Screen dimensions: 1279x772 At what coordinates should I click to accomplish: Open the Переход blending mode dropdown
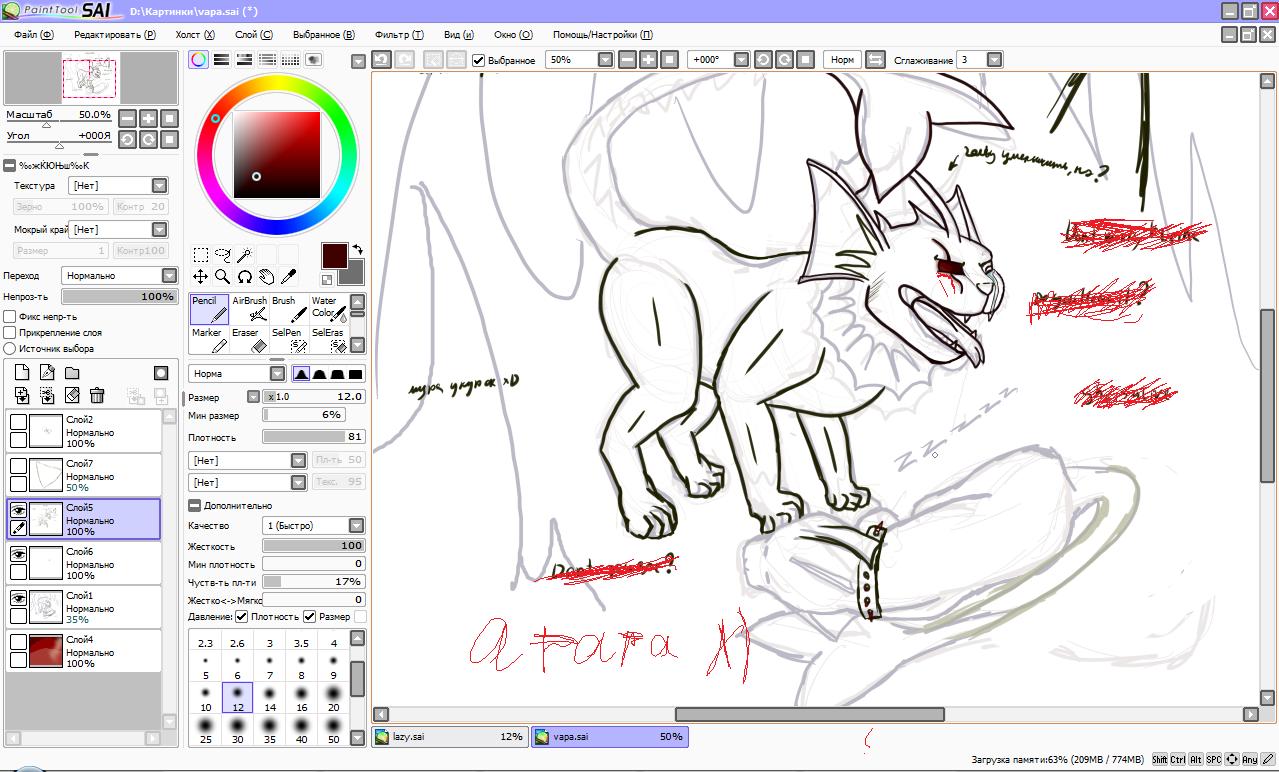pyautogui.click(x=120, y=276)
